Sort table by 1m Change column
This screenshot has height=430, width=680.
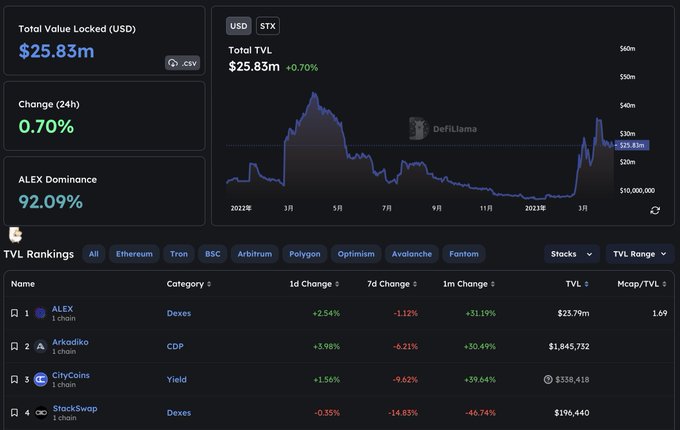tap(469, 284)
